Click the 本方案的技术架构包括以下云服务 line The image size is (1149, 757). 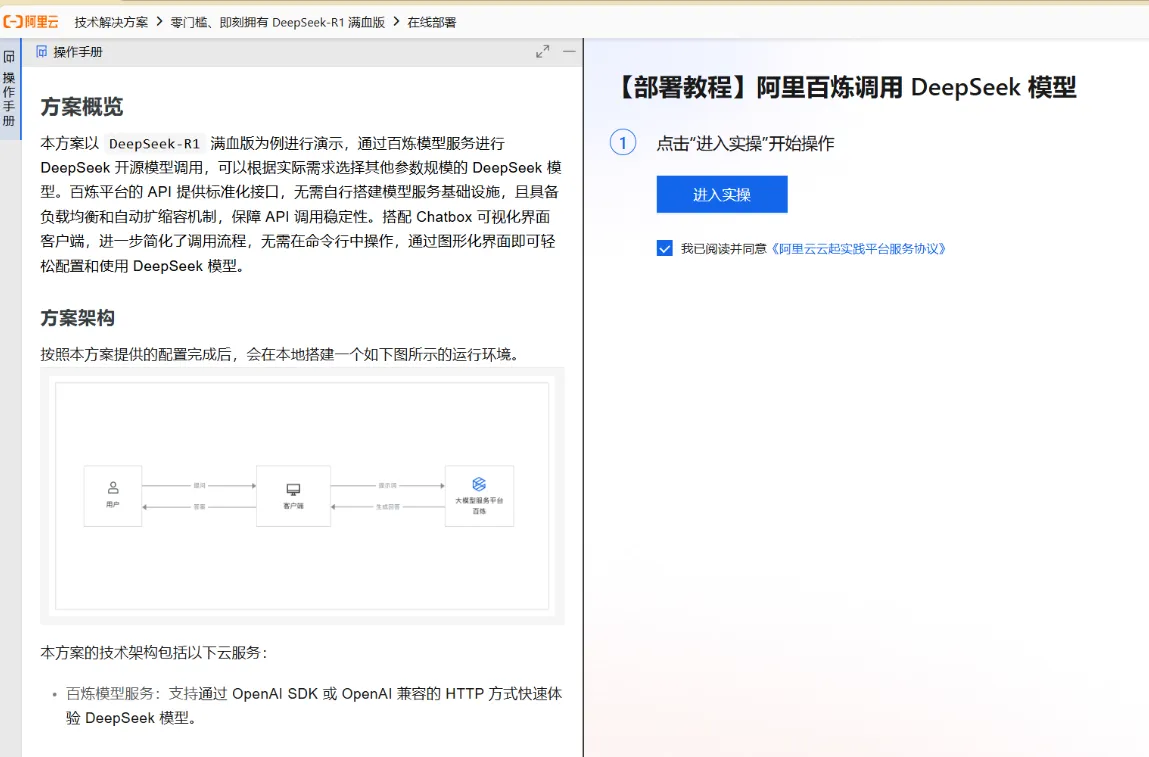click(x=155, y=652)
